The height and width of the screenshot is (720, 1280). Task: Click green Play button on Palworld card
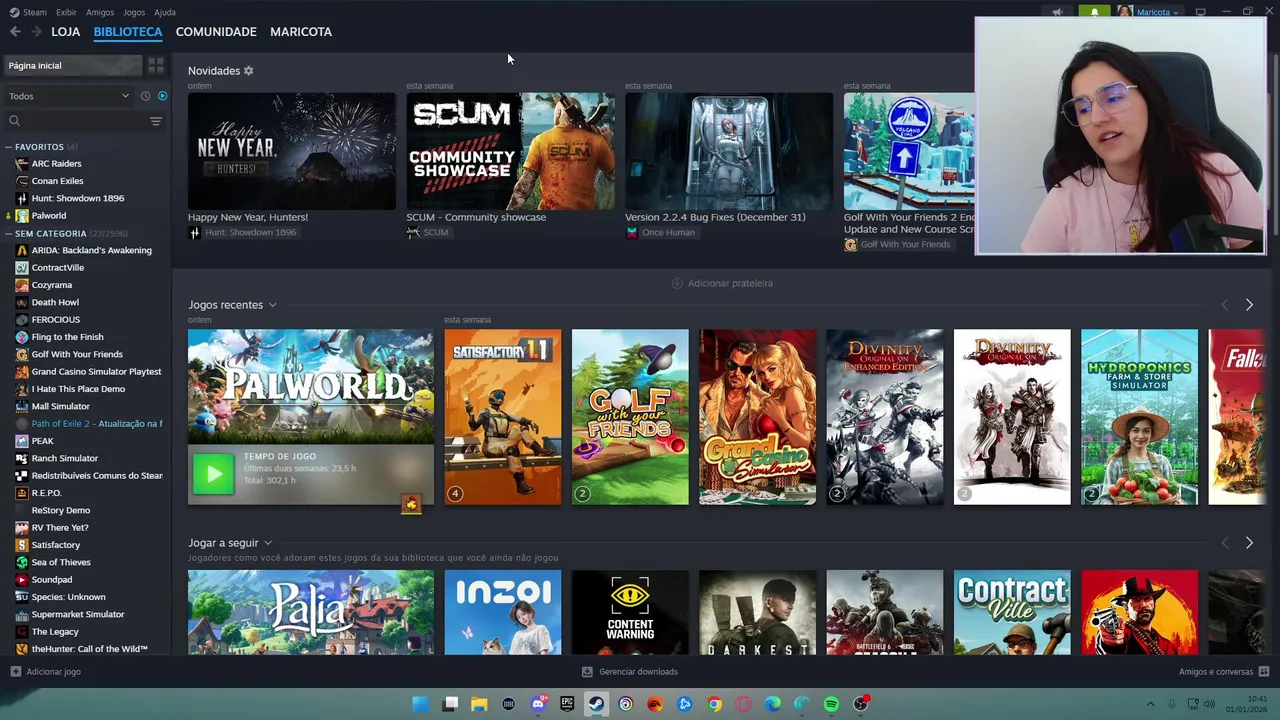pos(213,474)
